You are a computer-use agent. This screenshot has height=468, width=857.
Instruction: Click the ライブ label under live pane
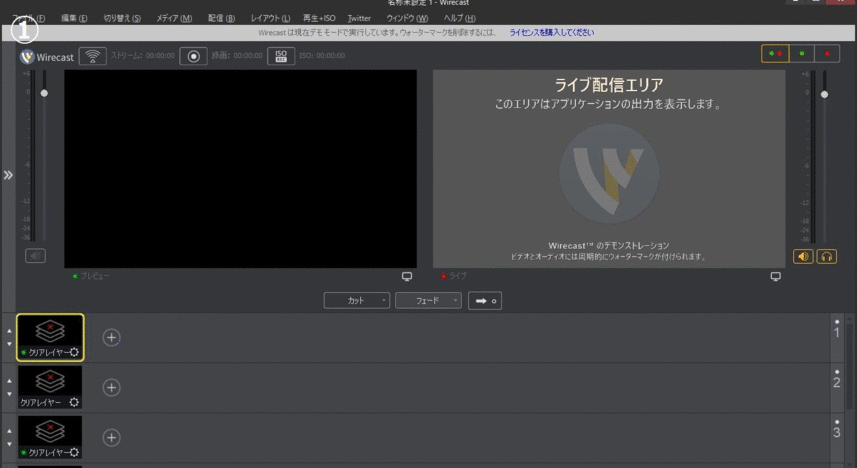click(458, 276)
